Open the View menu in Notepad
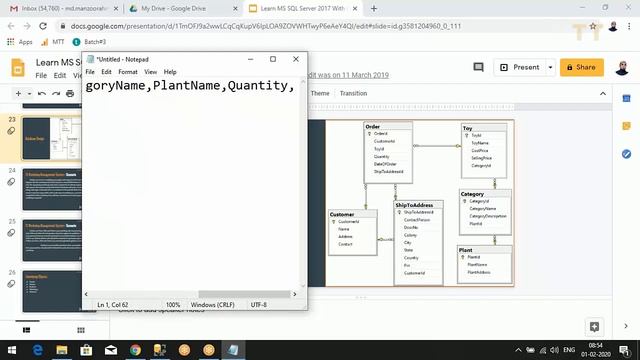Screen dimensions: 640x360 click(151, 72)
